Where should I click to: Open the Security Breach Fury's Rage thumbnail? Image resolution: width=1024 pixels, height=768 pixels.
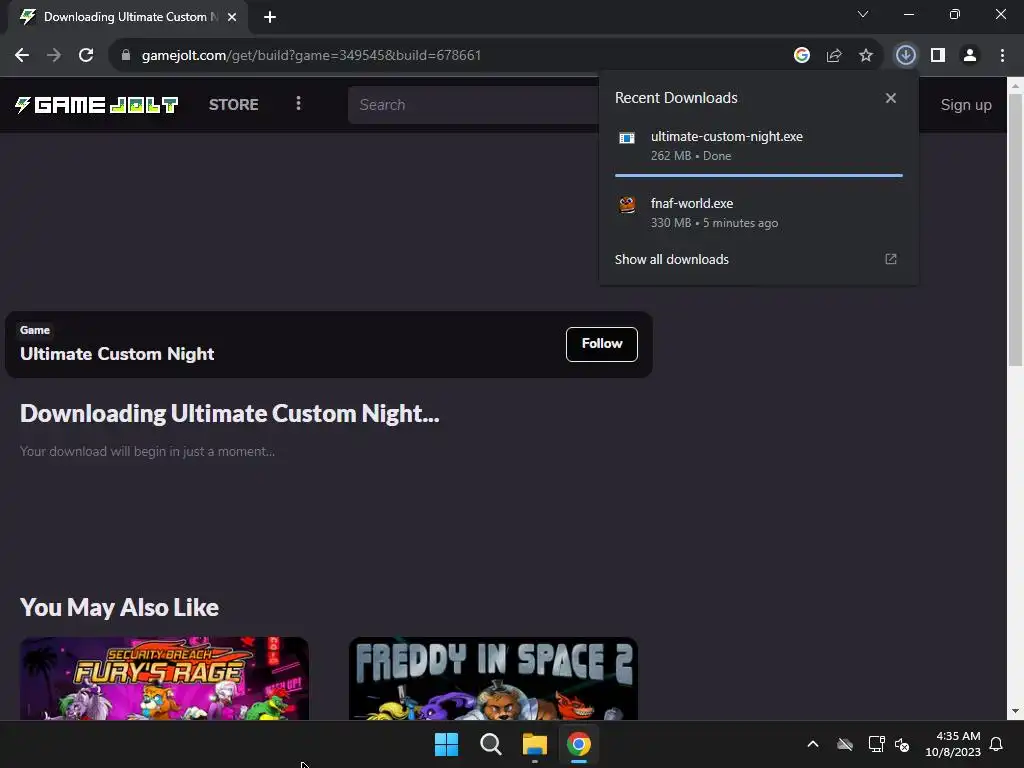click(x=164, y=679)
